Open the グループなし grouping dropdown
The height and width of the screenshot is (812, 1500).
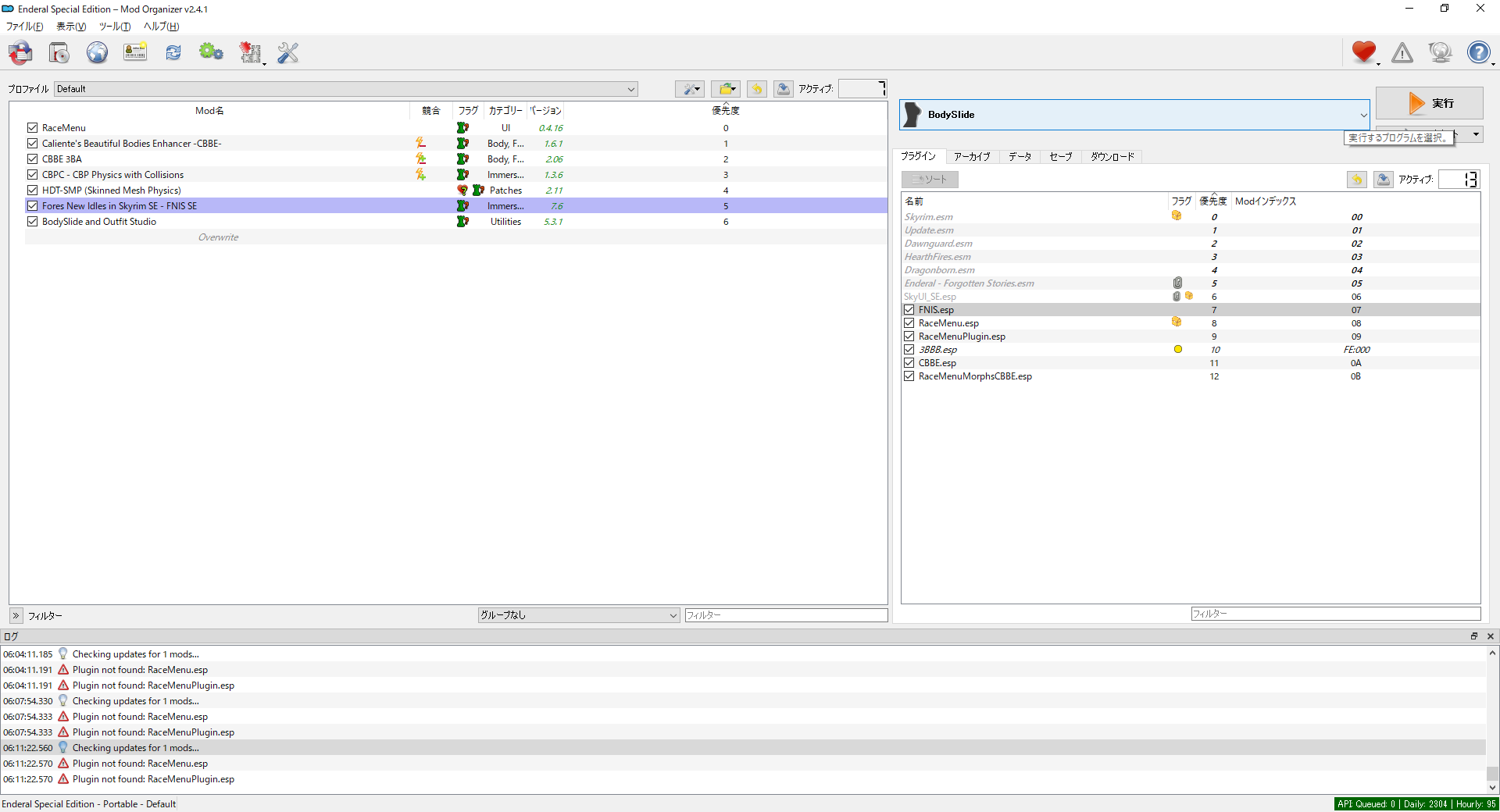579,615
